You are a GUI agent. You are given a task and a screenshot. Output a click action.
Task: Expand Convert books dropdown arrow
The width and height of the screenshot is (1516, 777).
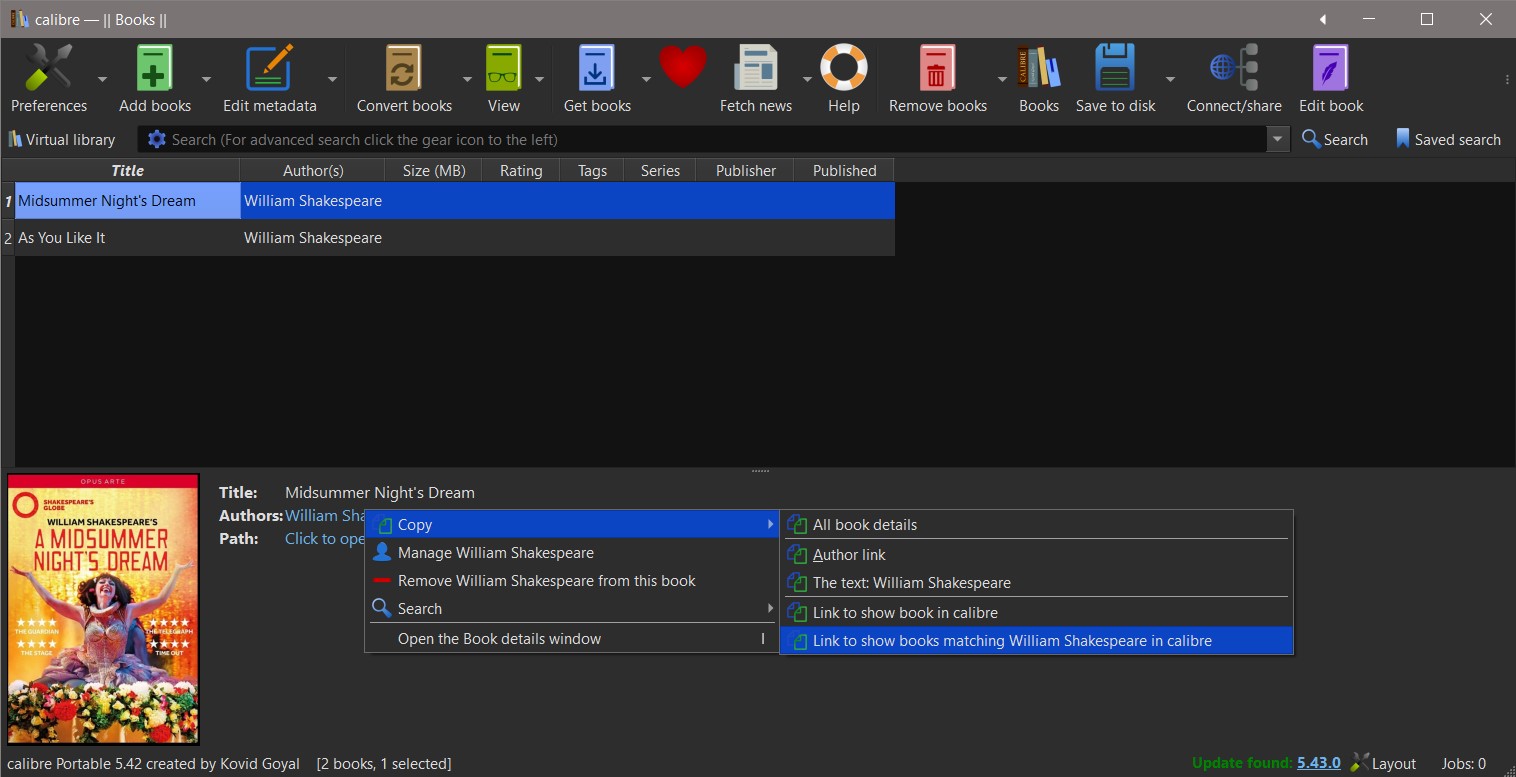point(467,79)
